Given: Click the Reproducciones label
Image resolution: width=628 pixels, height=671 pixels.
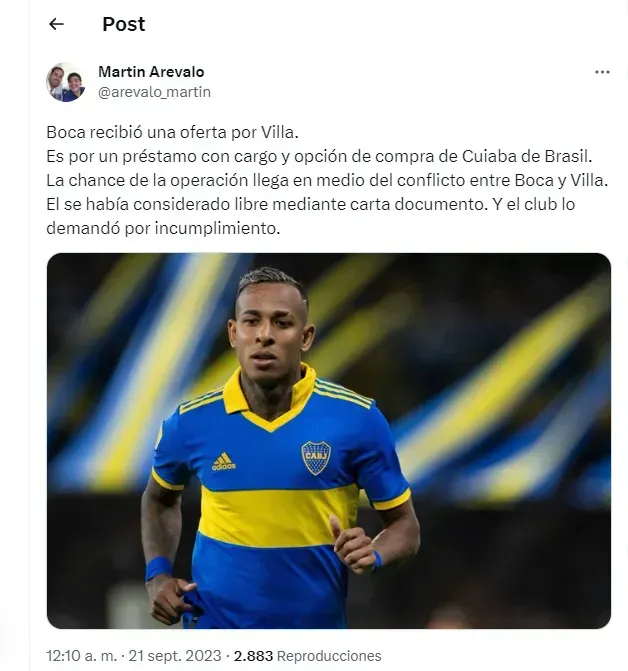Looking at the screenshot, I should tap(329, 656).
